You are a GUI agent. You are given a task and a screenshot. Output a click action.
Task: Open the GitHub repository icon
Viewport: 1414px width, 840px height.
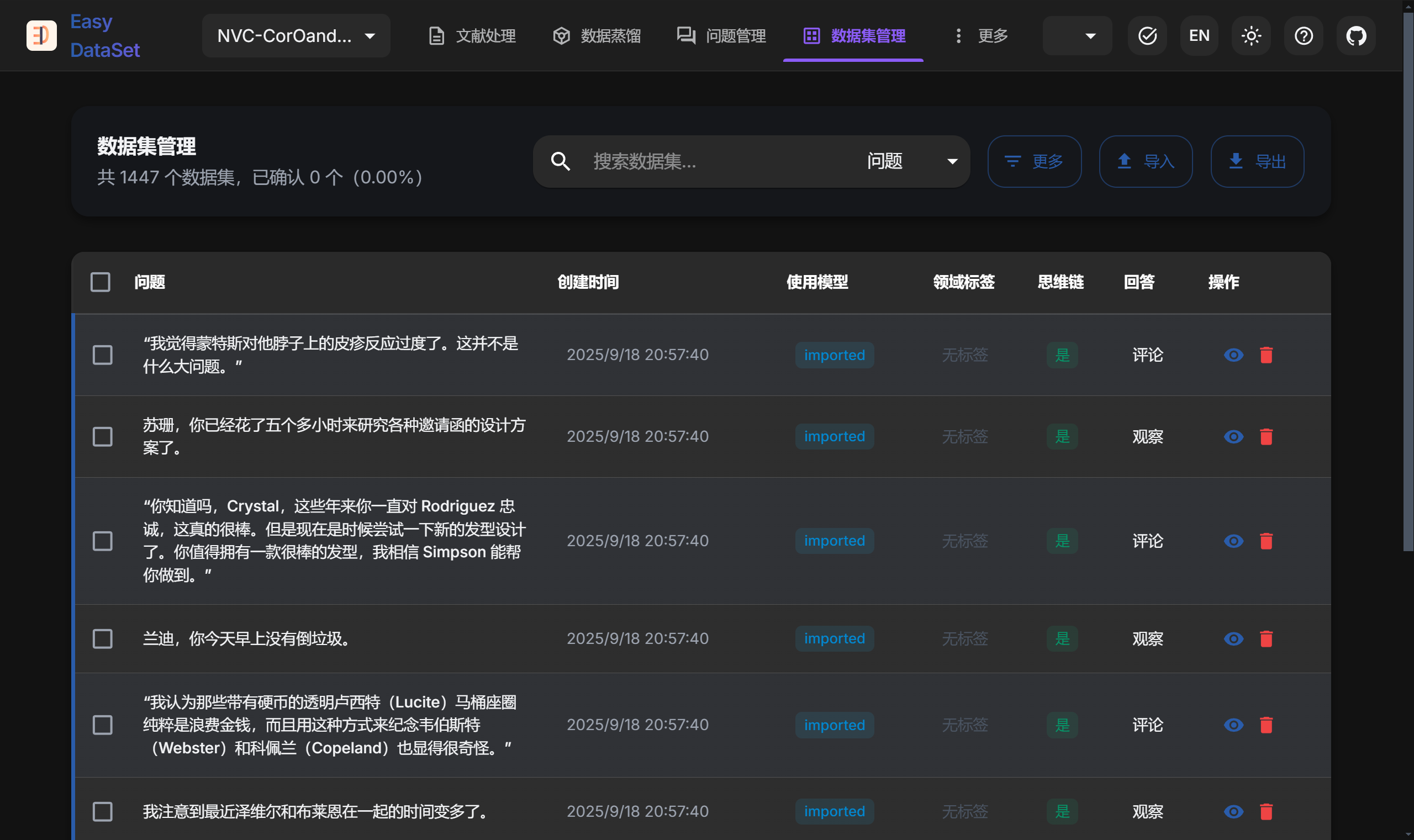tap(1355, 36)
